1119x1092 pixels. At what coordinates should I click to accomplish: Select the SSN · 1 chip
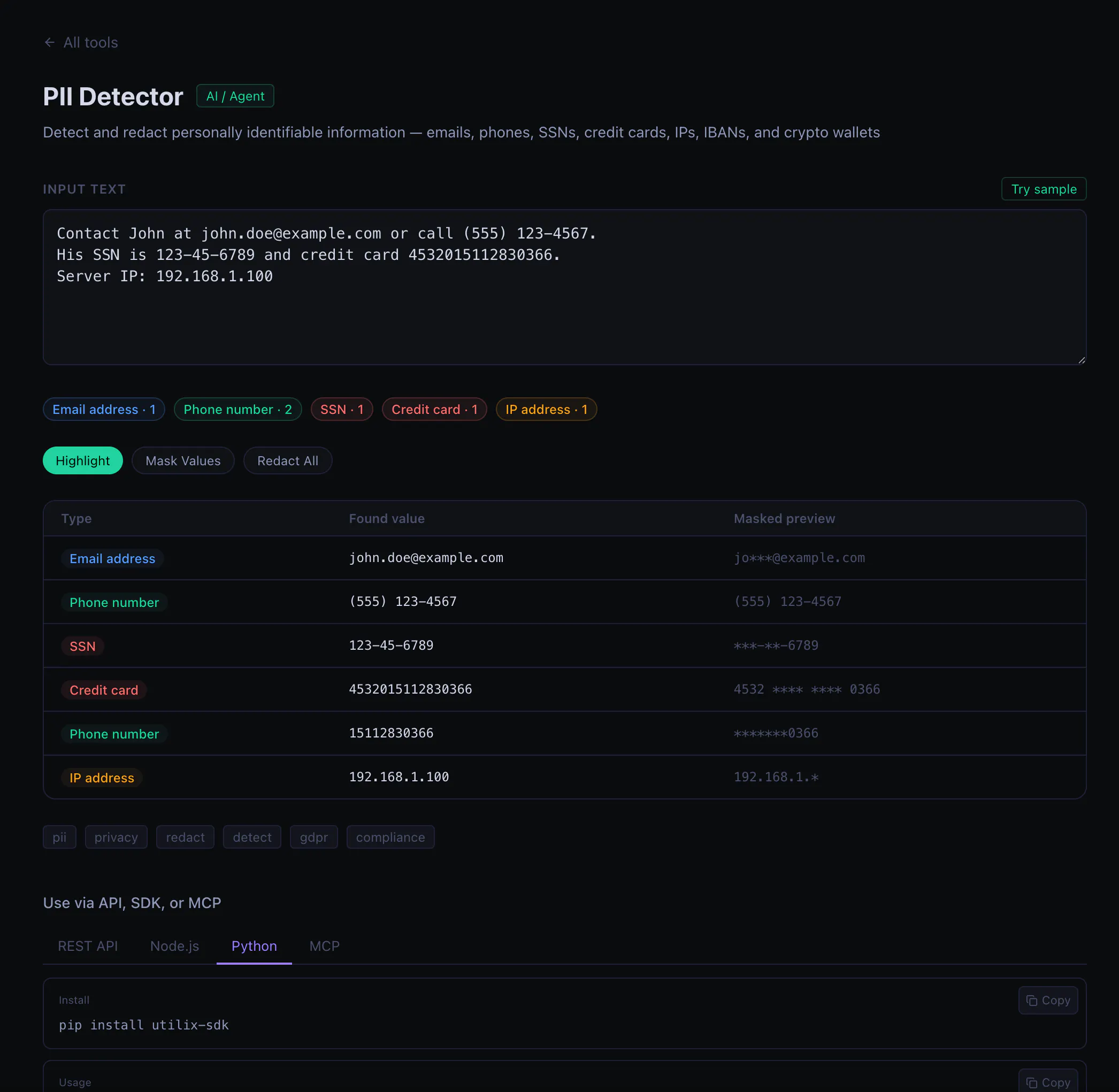342,409
